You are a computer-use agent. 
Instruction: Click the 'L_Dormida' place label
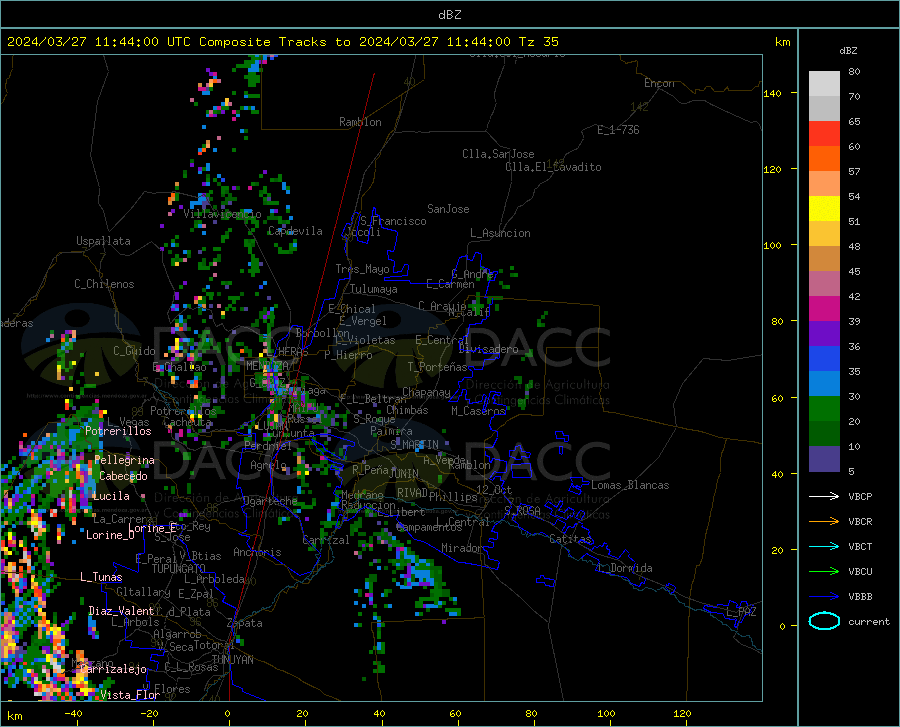point(624,568)
